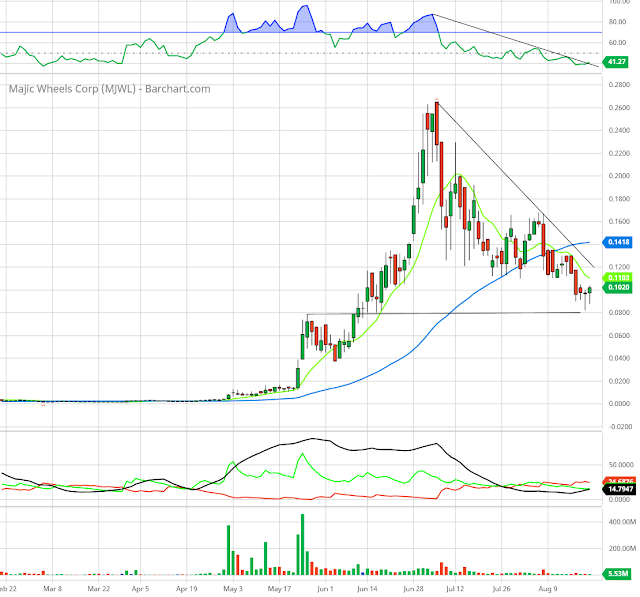Click the Aug 9 date label
The width and height of the screenshot is (640, 597).
click(548, 588)
